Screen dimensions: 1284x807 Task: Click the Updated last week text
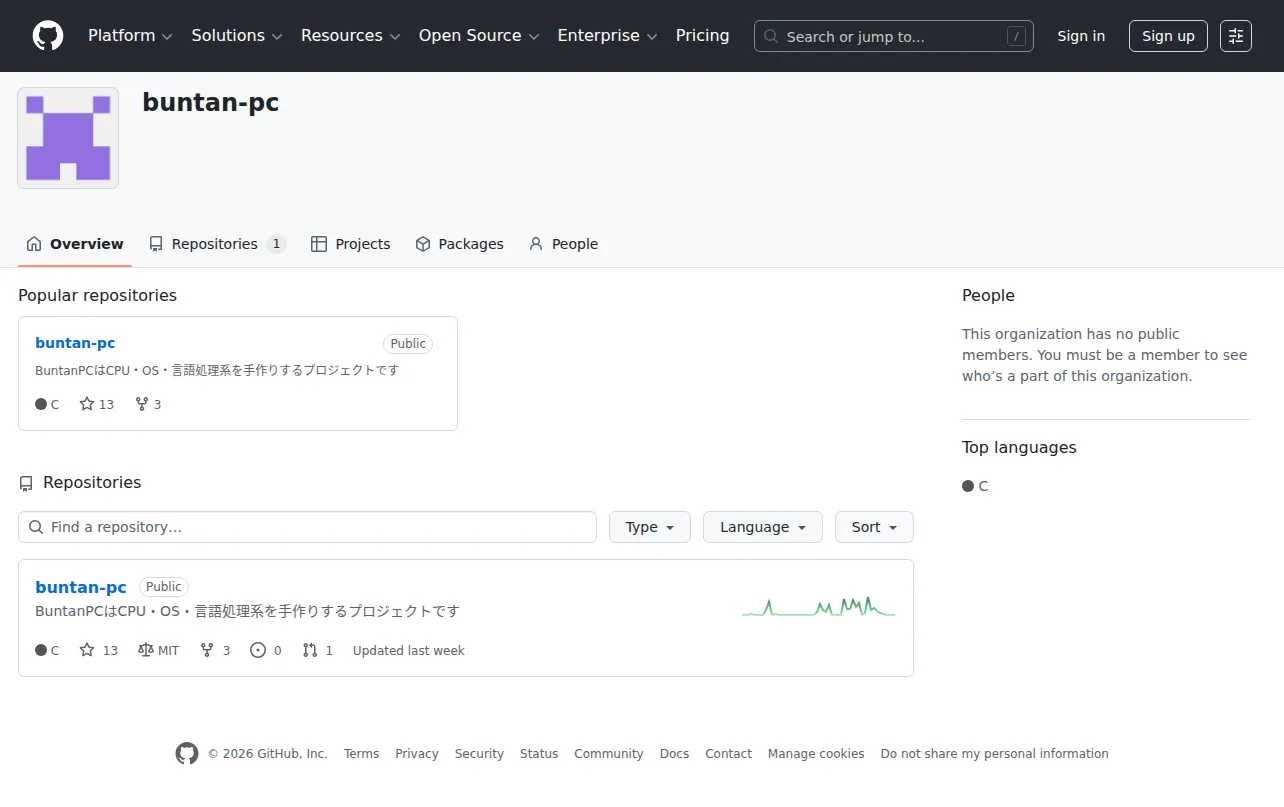tap(408, 650)
